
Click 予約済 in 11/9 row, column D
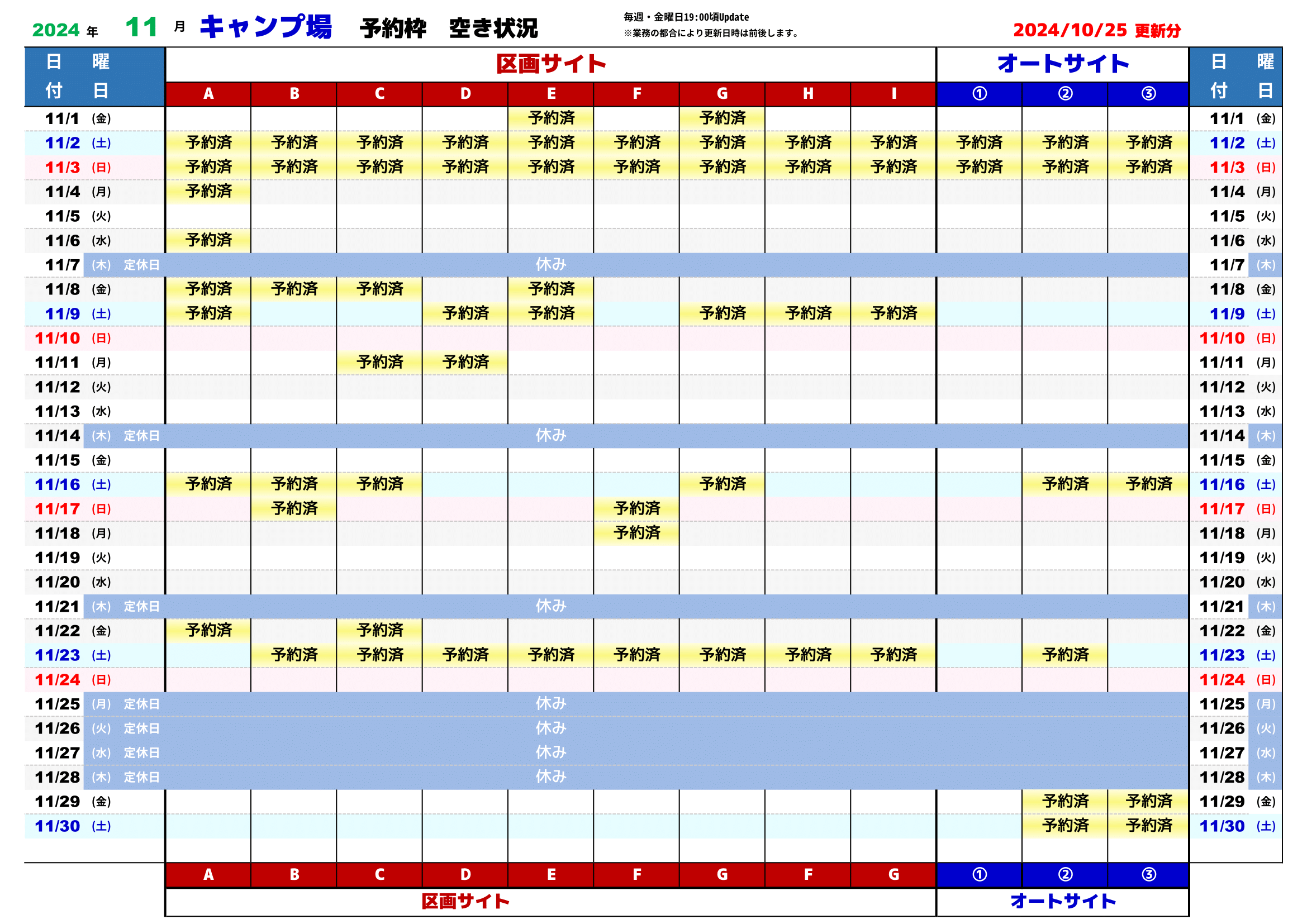pyautogui.click(x=465, y=313)
